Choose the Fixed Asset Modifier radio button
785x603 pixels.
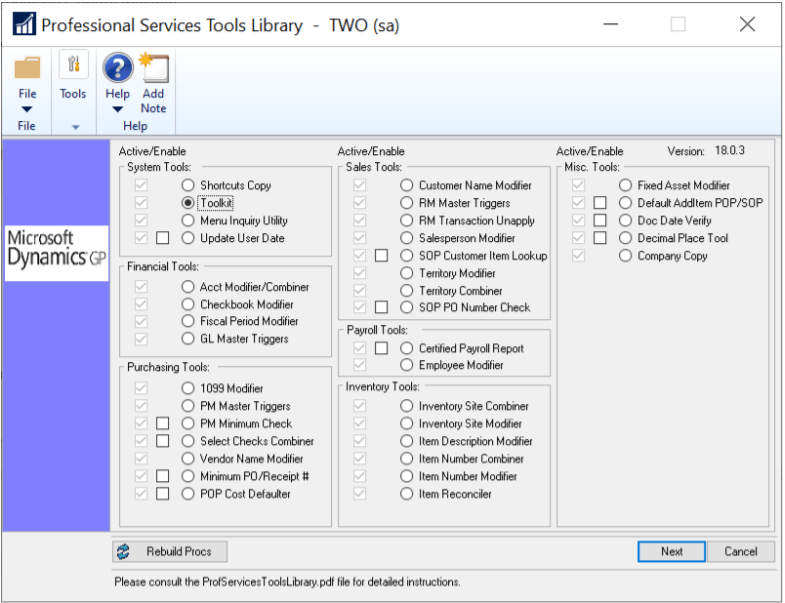(625, 185)
